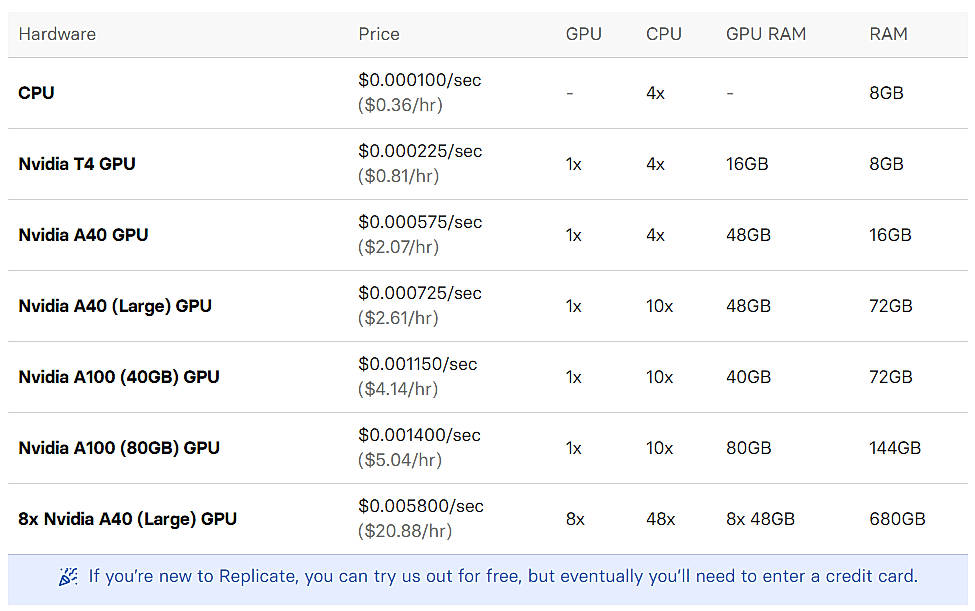The height and width of the screenshot is (611, 975).
Task: Select the Nvidia A40 GPU row label
Action: point(83,235)
